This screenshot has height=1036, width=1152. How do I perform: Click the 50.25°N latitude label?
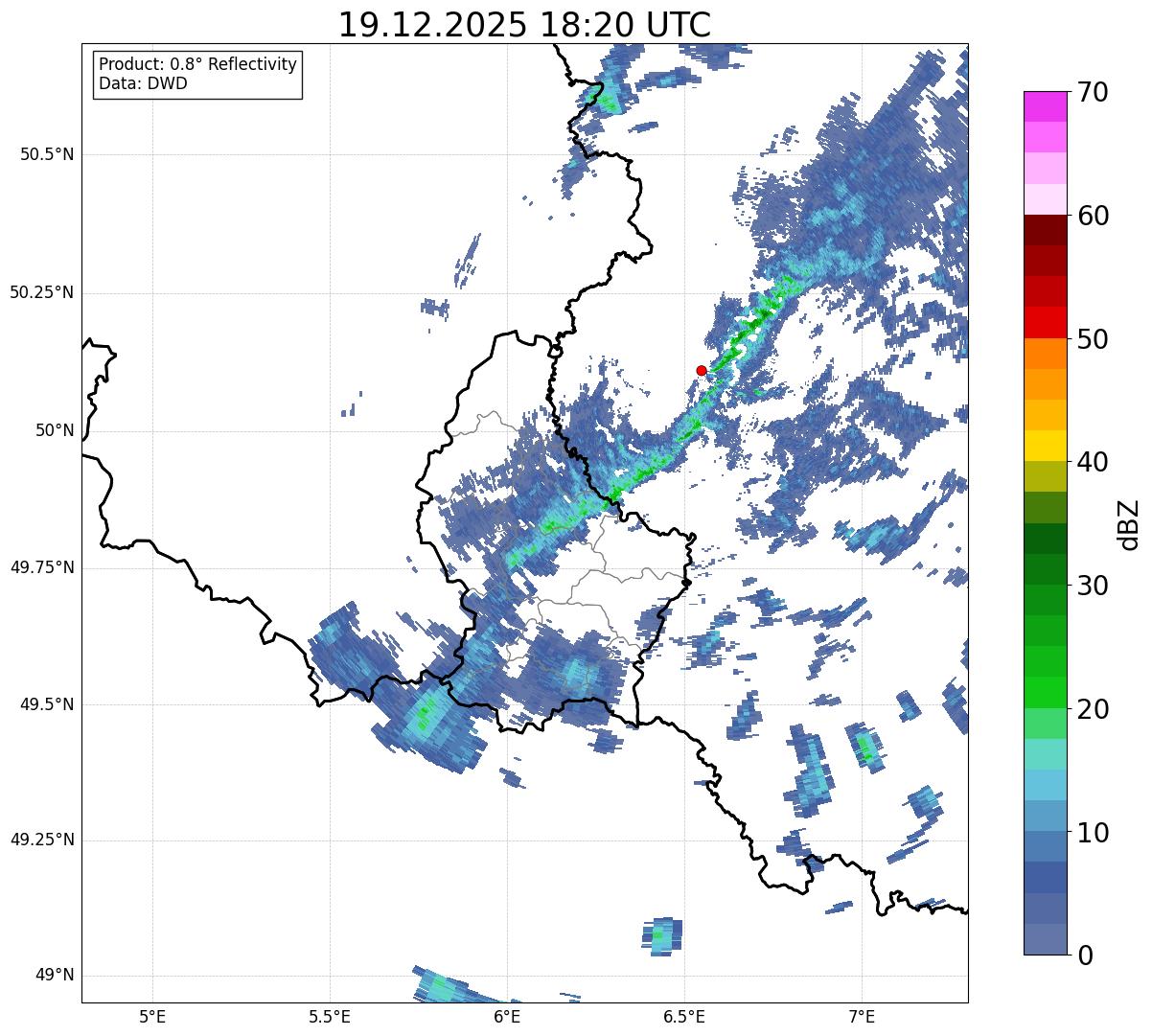pos(41,292)
